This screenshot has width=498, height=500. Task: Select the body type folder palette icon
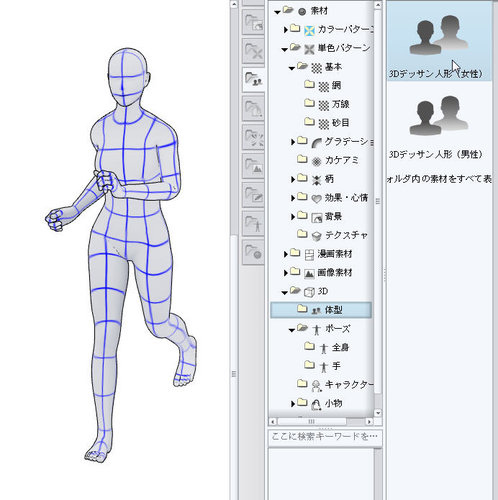coord(253,80)
